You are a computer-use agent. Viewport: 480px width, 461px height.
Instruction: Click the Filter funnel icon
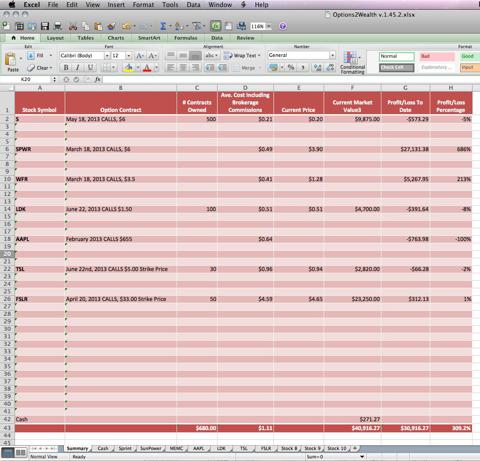tap(197, 26)
